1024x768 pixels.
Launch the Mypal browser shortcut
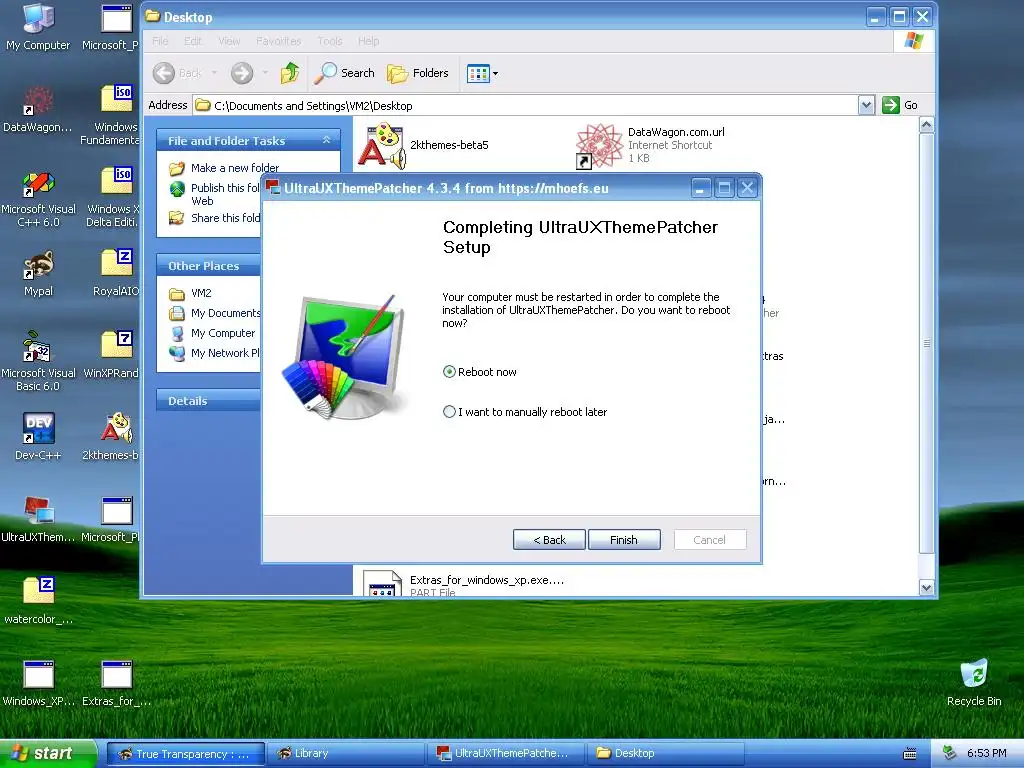(38, 274)
